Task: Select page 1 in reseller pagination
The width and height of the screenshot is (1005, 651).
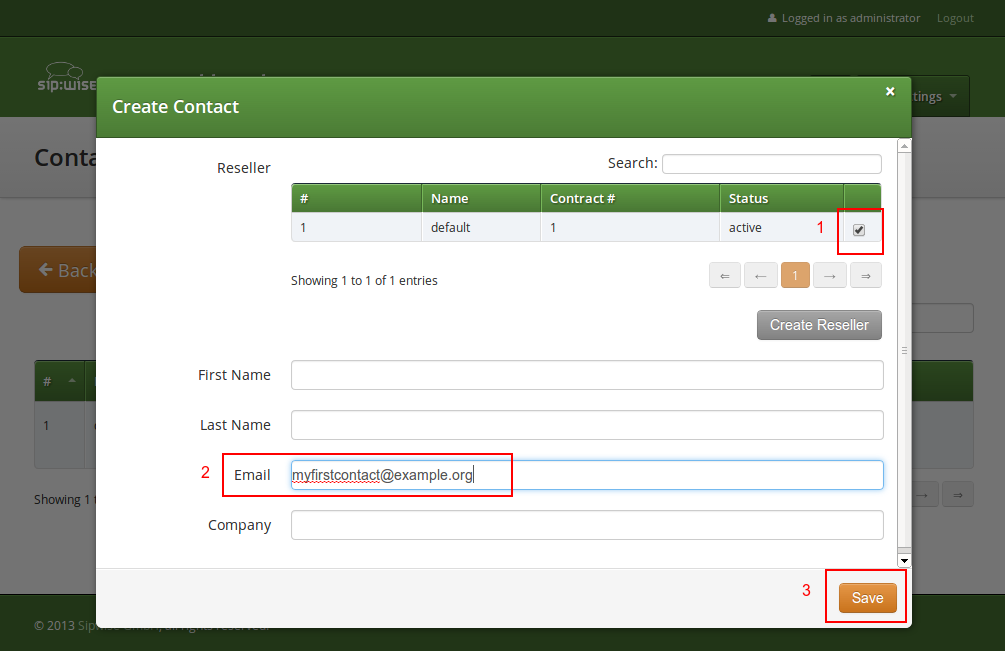Action: click(x=795, y=276)
